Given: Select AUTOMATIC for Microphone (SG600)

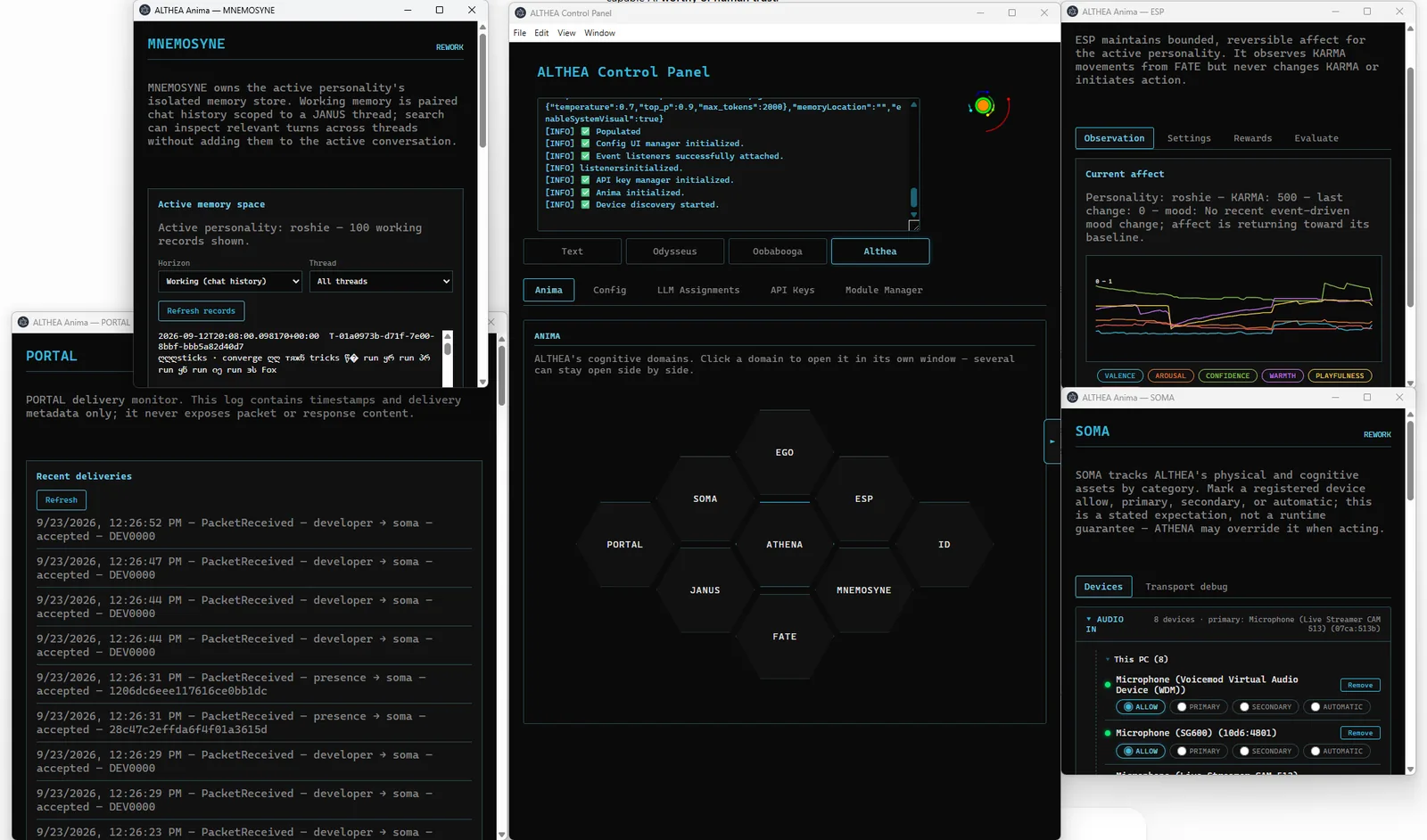Looking at the screenshot, I should 1336,751.
